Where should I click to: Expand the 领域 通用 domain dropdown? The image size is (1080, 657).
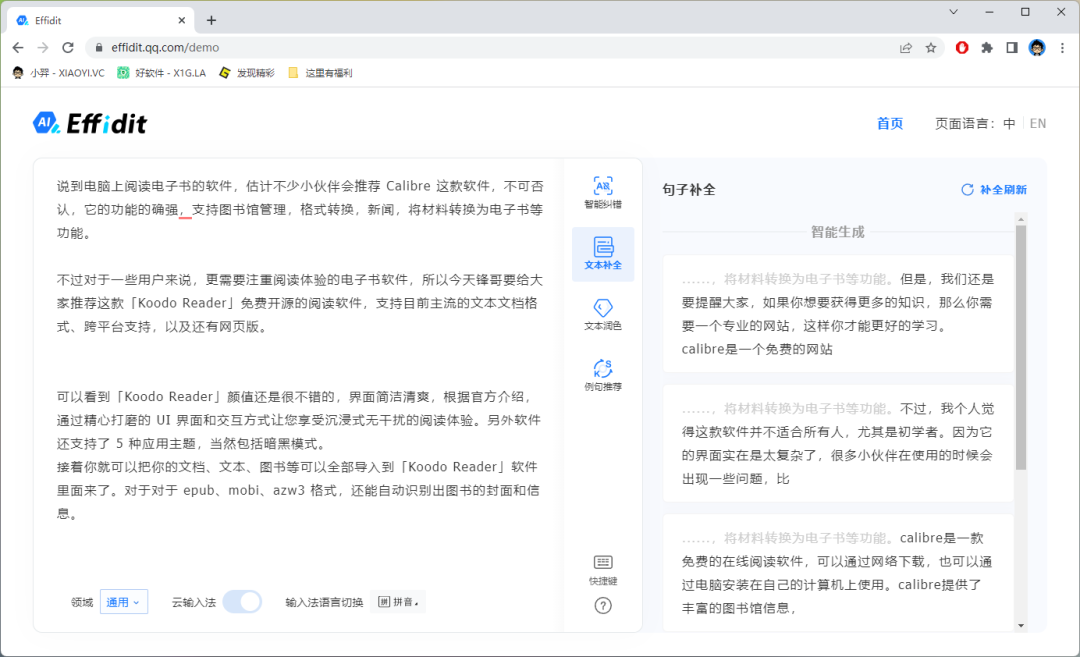(x=124, y=602)
